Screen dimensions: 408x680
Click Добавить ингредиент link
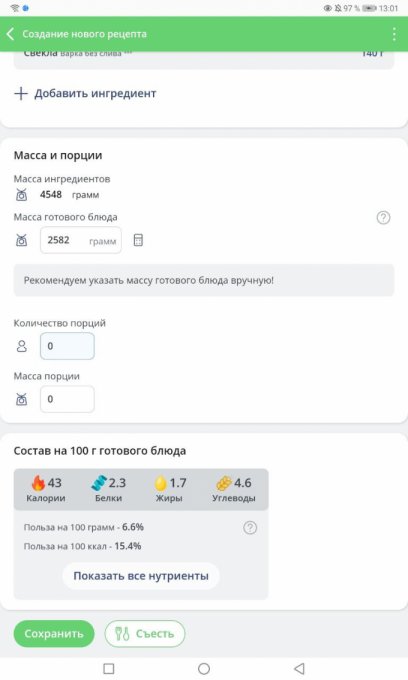(x=95, y=93)
